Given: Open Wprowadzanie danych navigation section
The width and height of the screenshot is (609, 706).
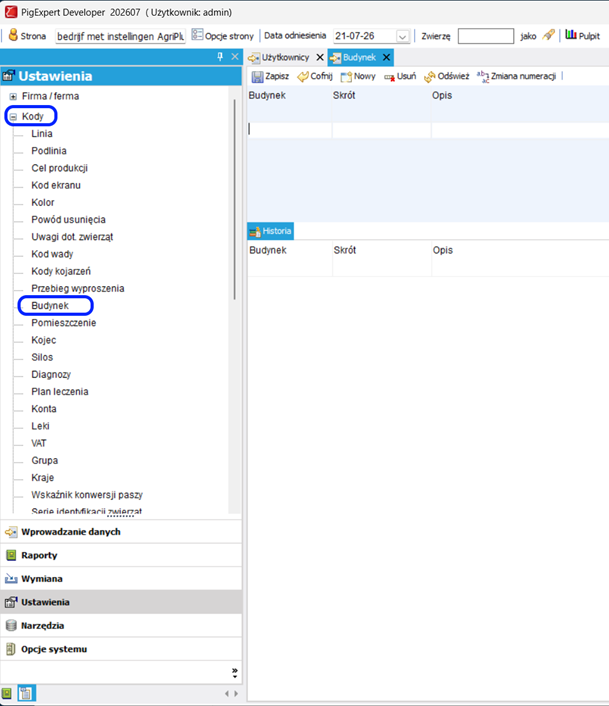Looking at the screenshot, I should pyautogui.click(x=121, y=532).
